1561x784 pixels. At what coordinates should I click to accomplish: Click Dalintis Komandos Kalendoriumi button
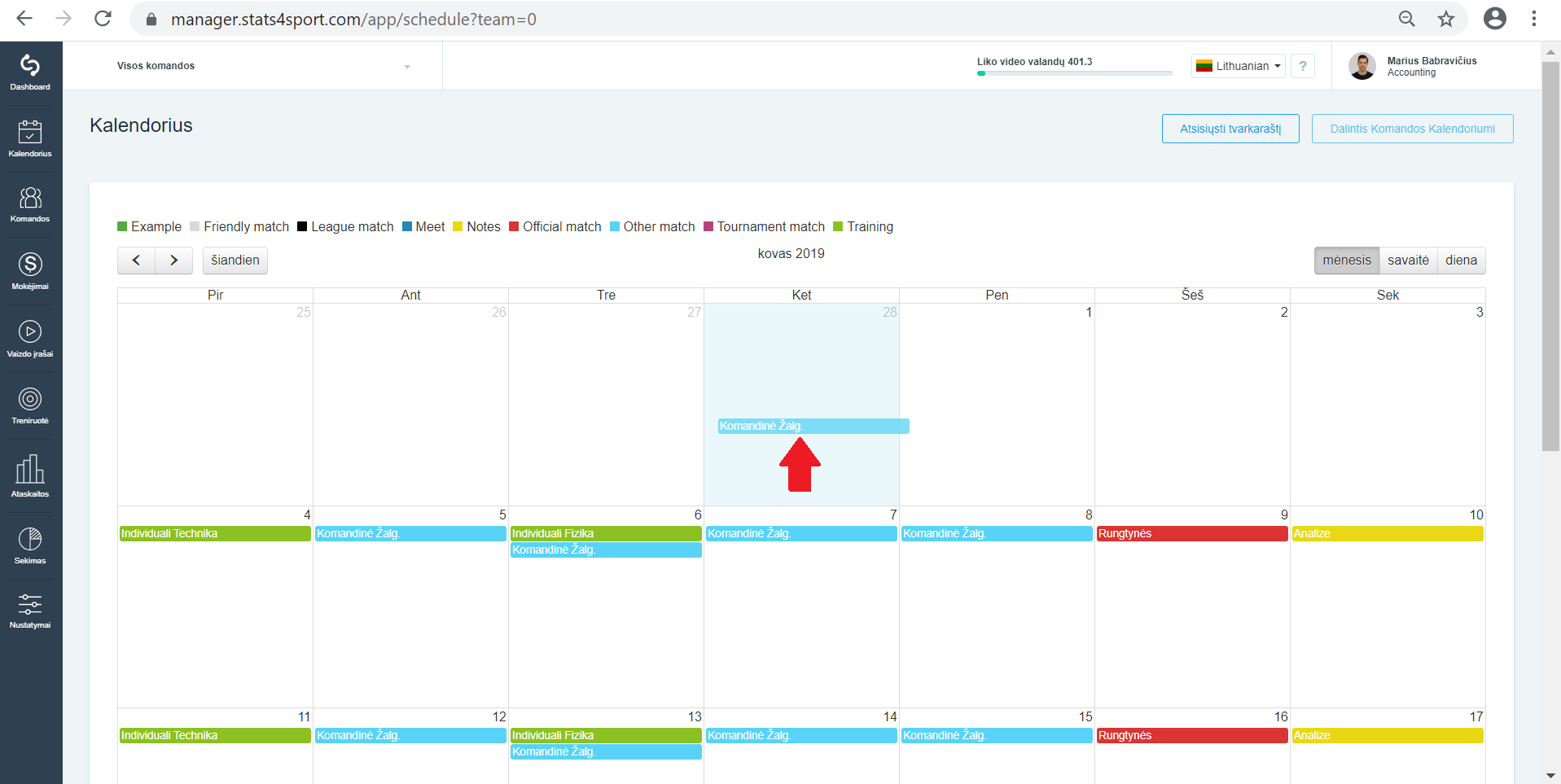(x=1412, y=129)
